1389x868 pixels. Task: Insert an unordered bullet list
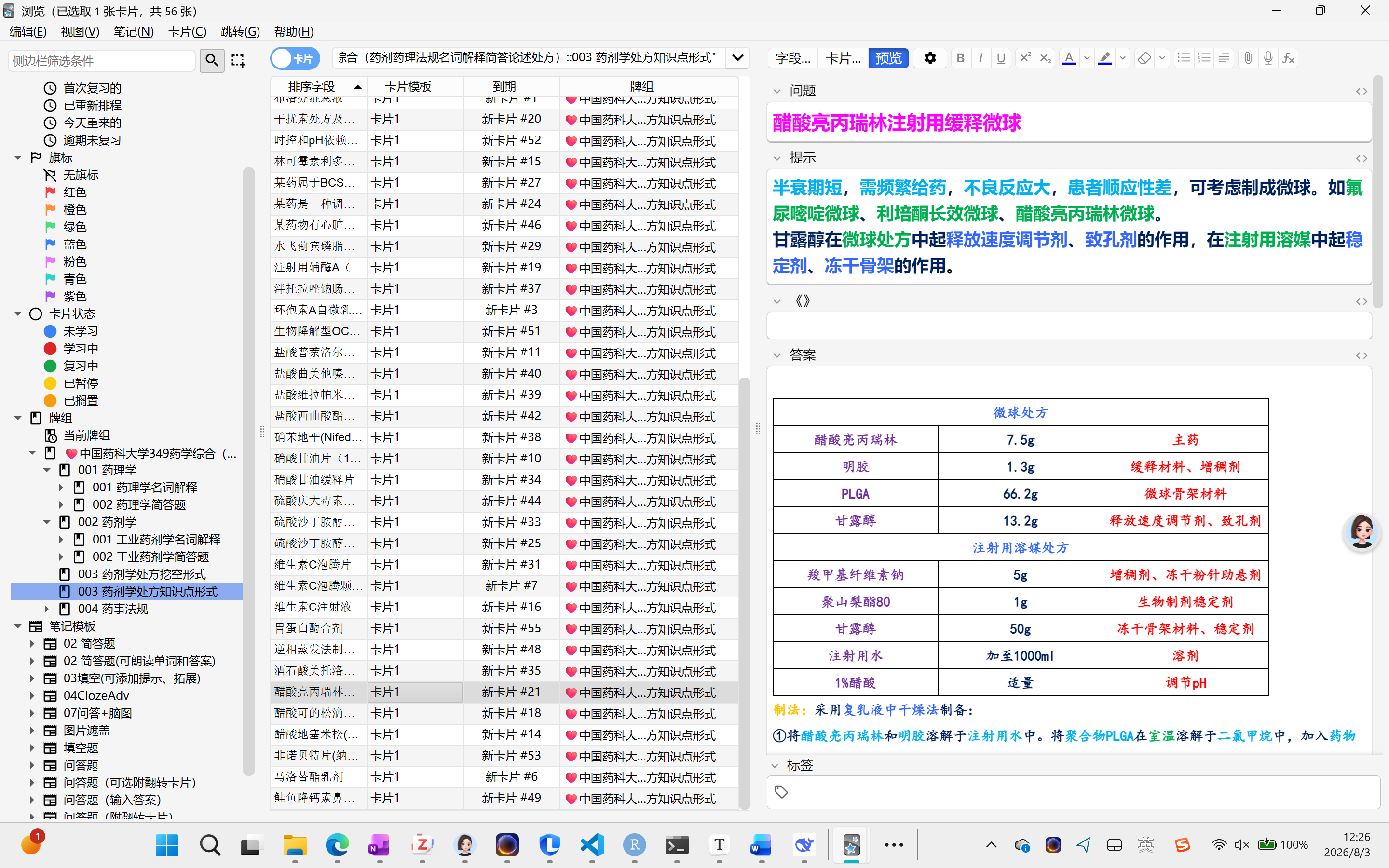1184,58
